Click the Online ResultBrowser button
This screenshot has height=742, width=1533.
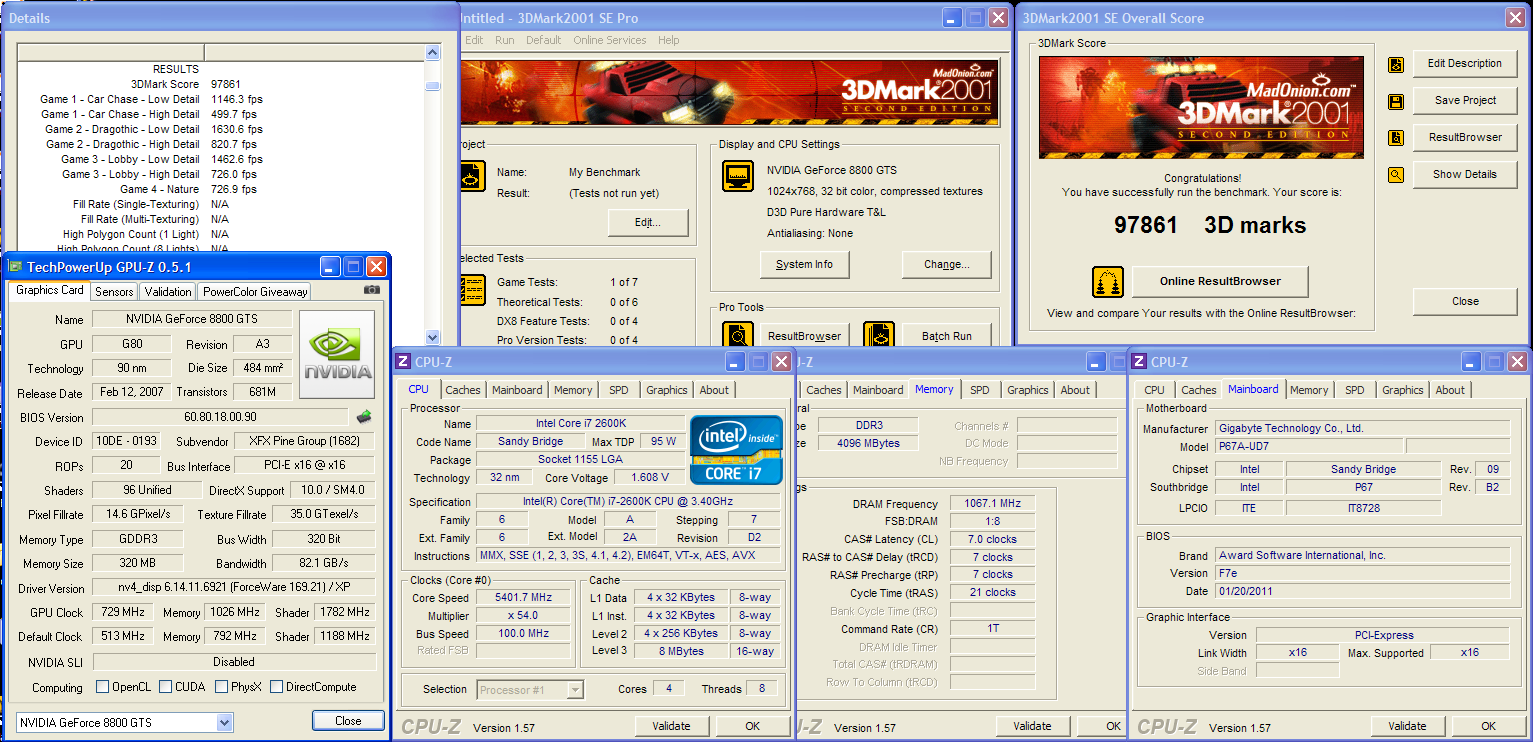pos(1220,281)
